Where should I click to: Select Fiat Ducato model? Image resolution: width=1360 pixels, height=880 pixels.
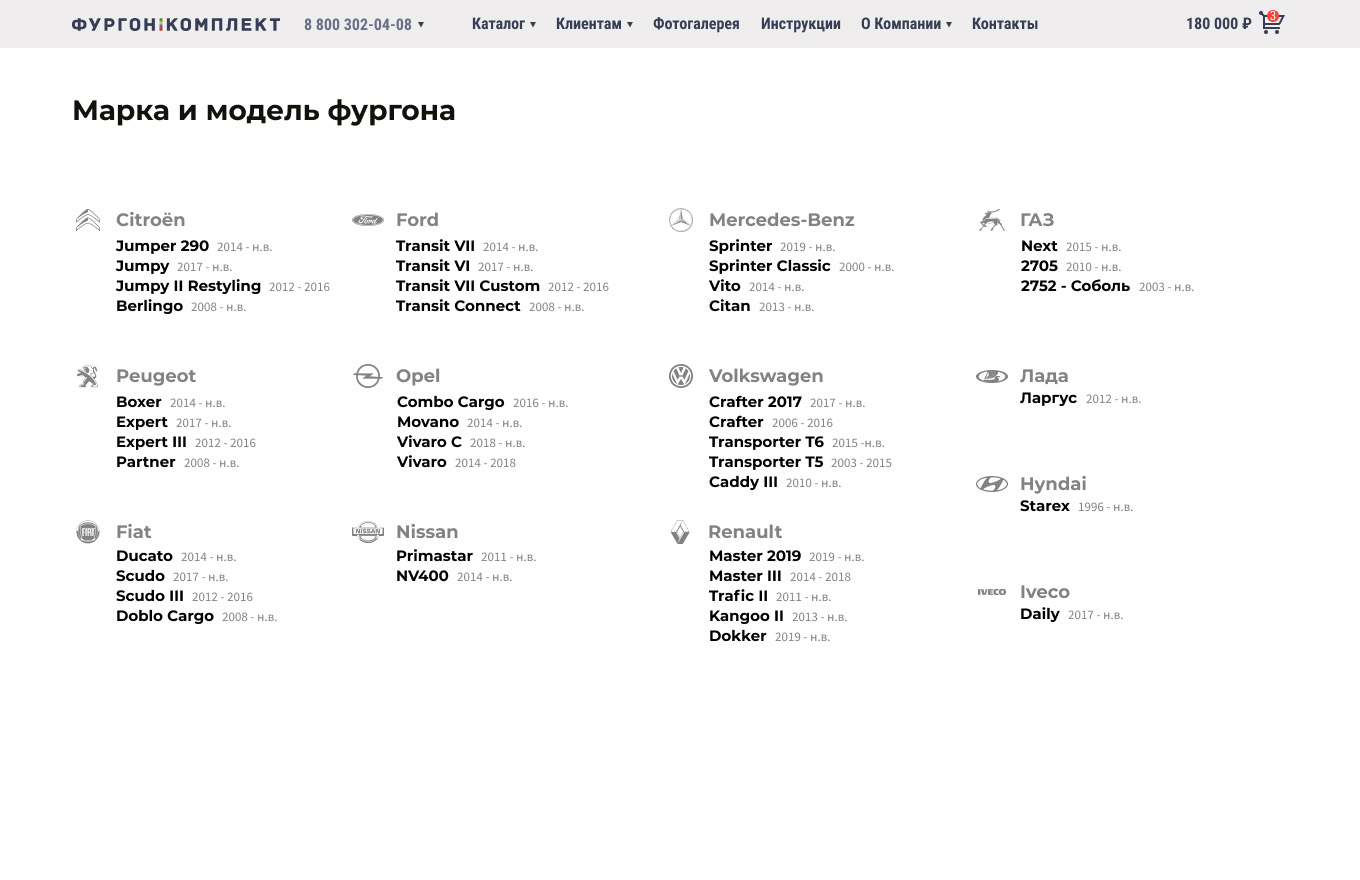click(144, 556)
